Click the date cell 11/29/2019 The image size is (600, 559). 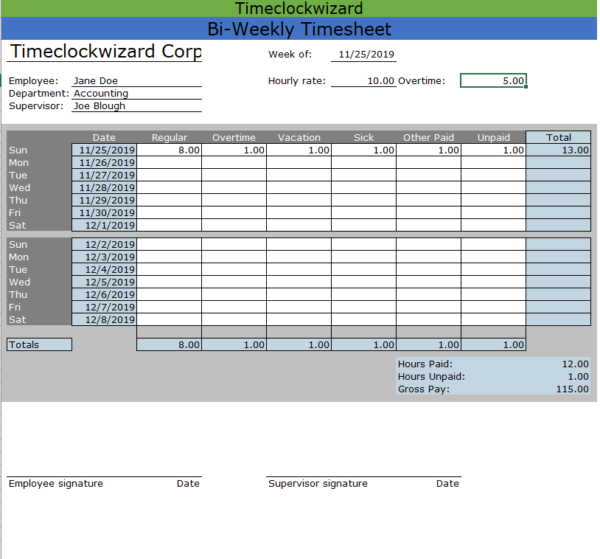[x=104, y=200]
